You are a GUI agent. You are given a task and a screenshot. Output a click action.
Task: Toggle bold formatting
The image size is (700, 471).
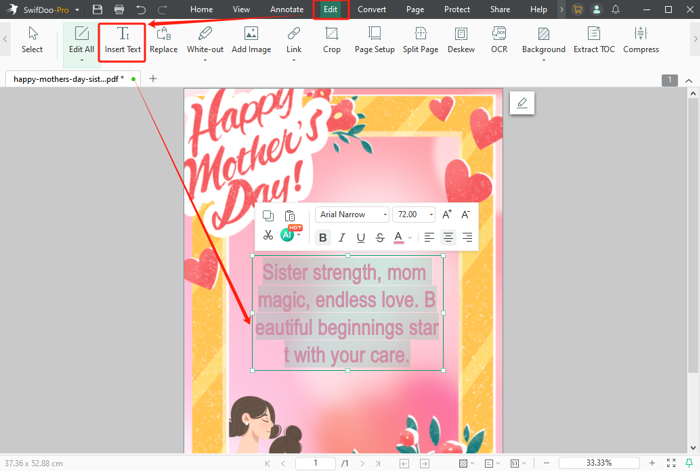click(x=323, y=238)
